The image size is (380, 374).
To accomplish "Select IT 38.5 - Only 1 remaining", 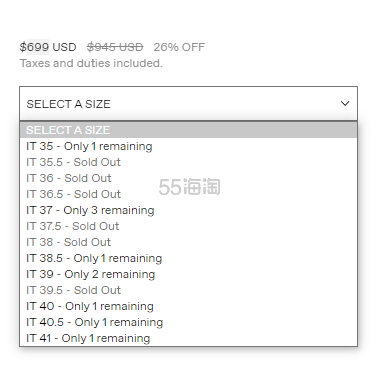I will (x=188, y=258).
